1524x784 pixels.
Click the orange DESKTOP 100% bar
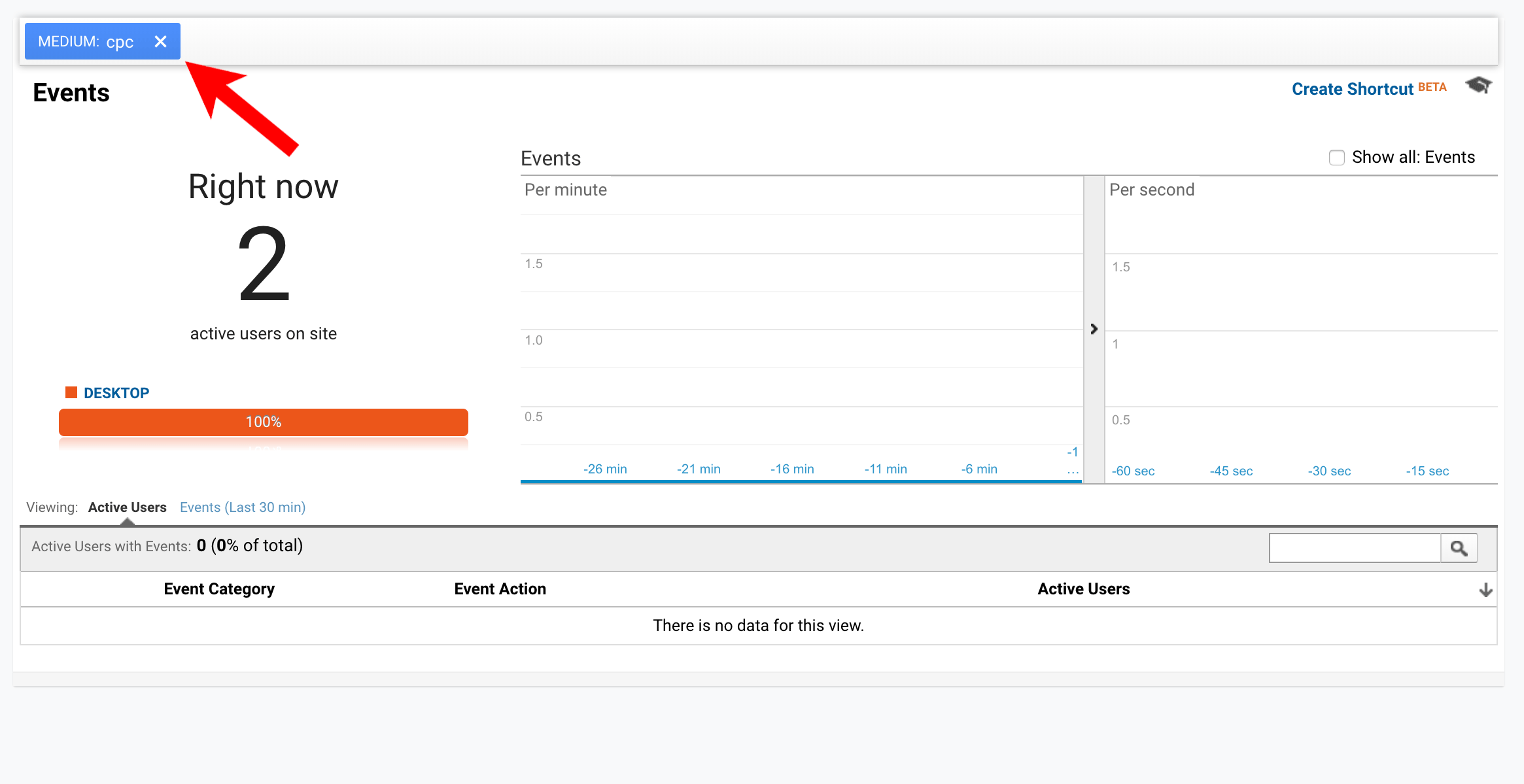coord(262,422)
